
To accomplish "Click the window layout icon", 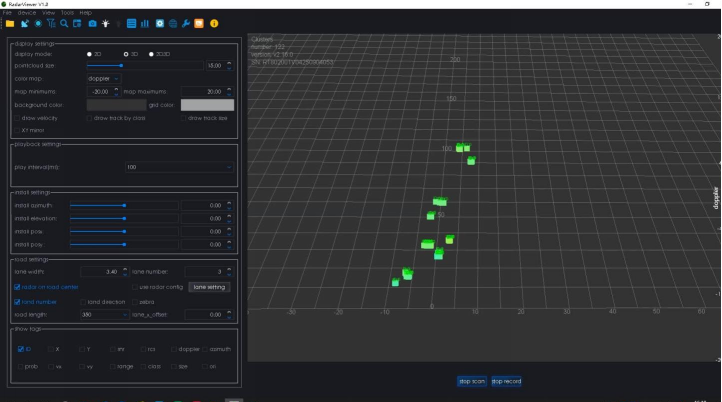I will click(77, 23).
